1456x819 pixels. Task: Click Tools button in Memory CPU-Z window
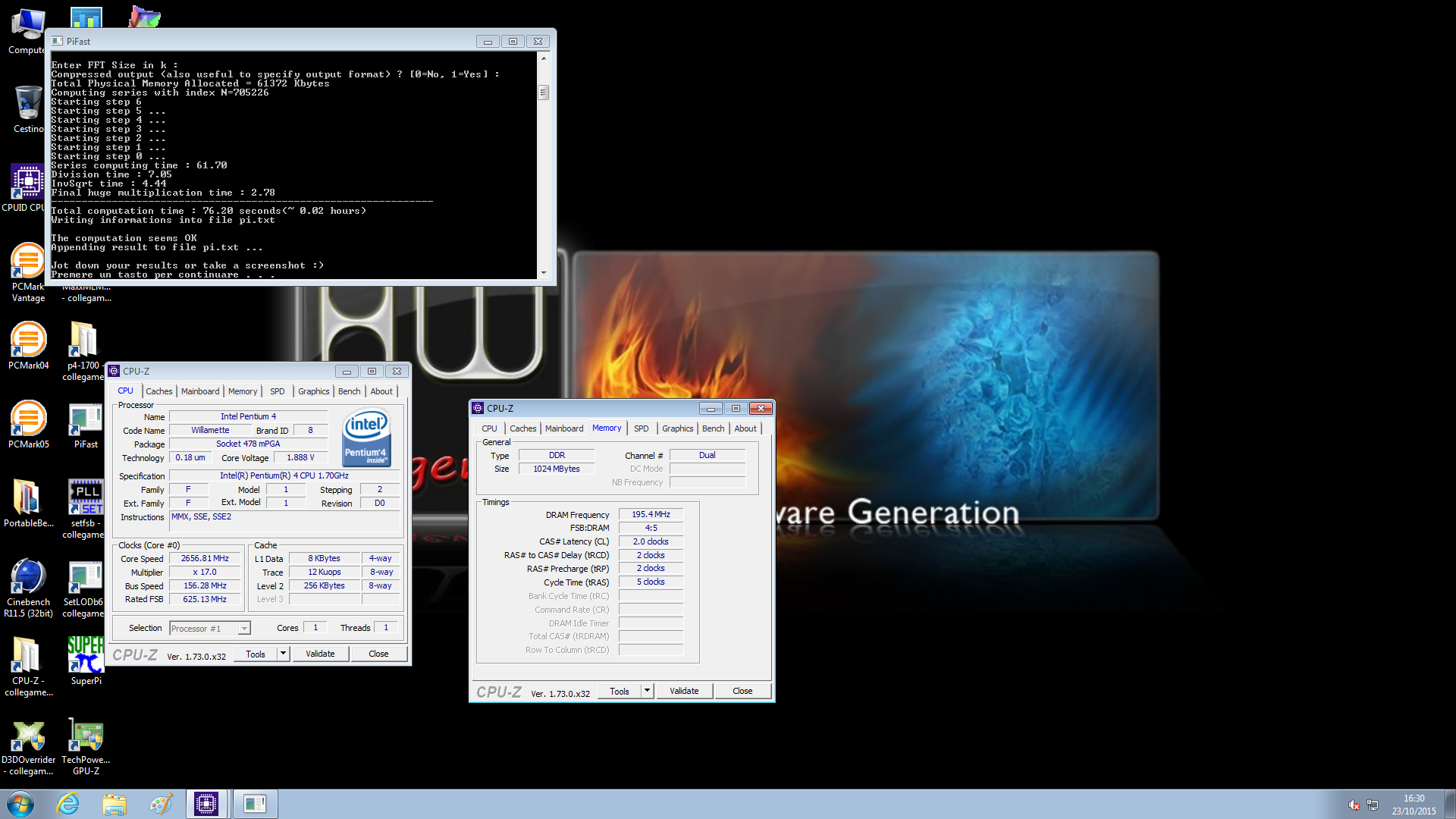[x=620, y=691]
